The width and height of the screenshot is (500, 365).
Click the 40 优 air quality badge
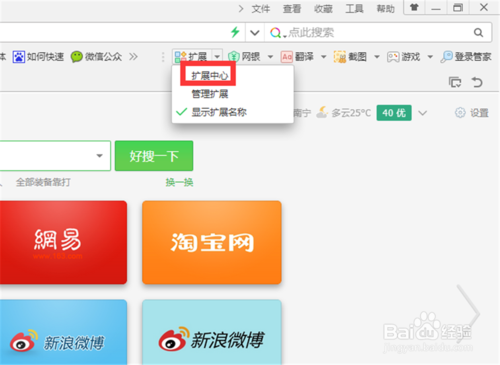coord(394,113)
